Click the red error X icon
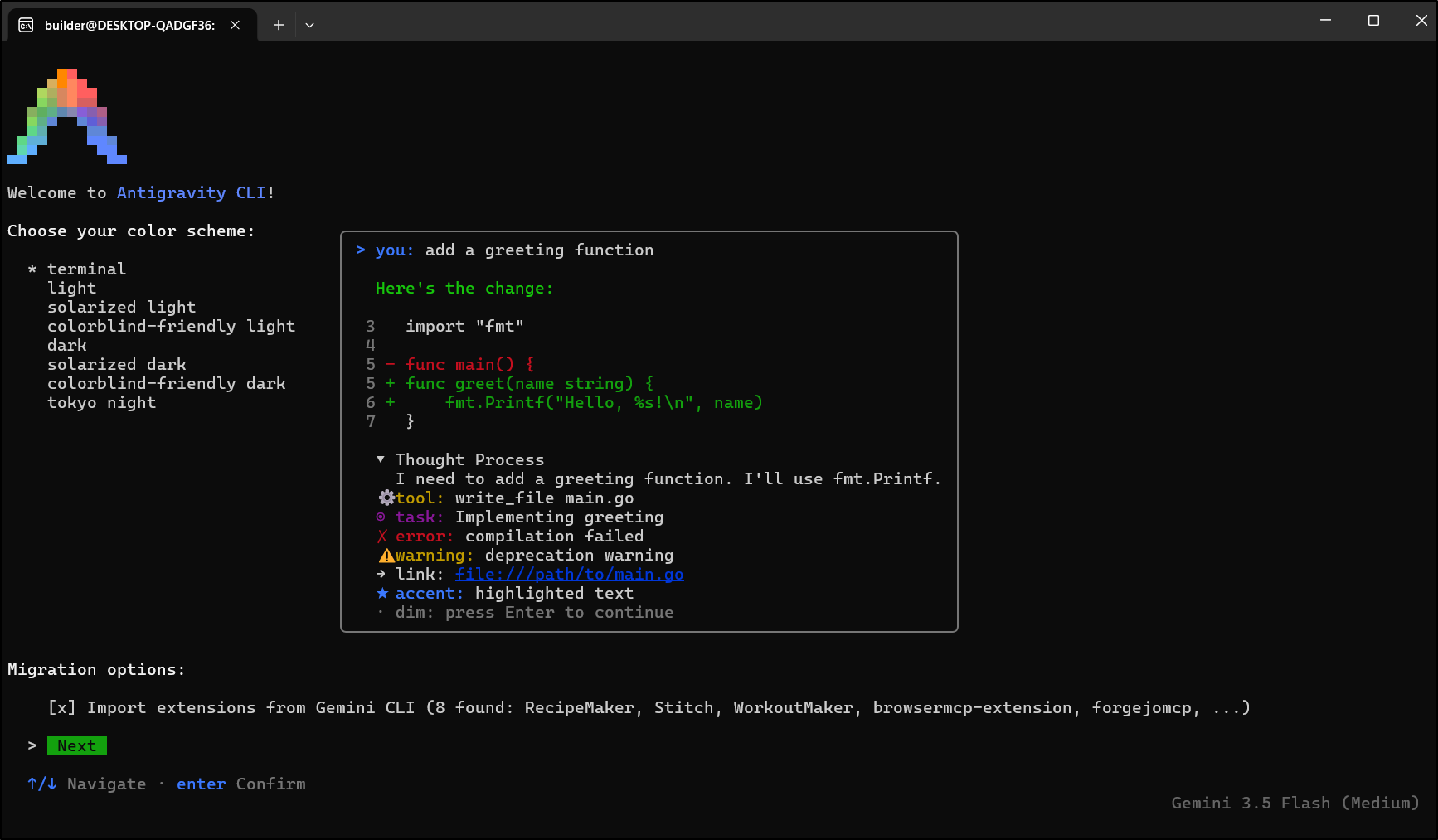 pyautogui.click(x=381, y=536)
